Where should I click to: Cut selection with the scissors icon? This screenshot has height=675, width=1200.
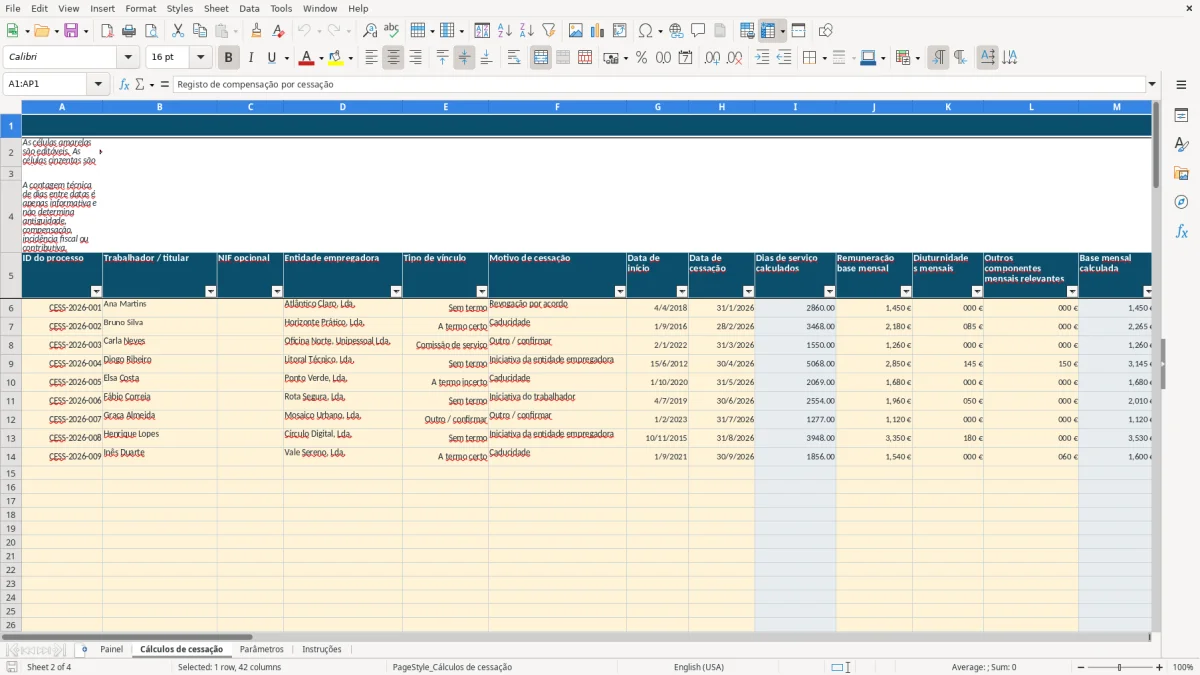tap(178, 31)
